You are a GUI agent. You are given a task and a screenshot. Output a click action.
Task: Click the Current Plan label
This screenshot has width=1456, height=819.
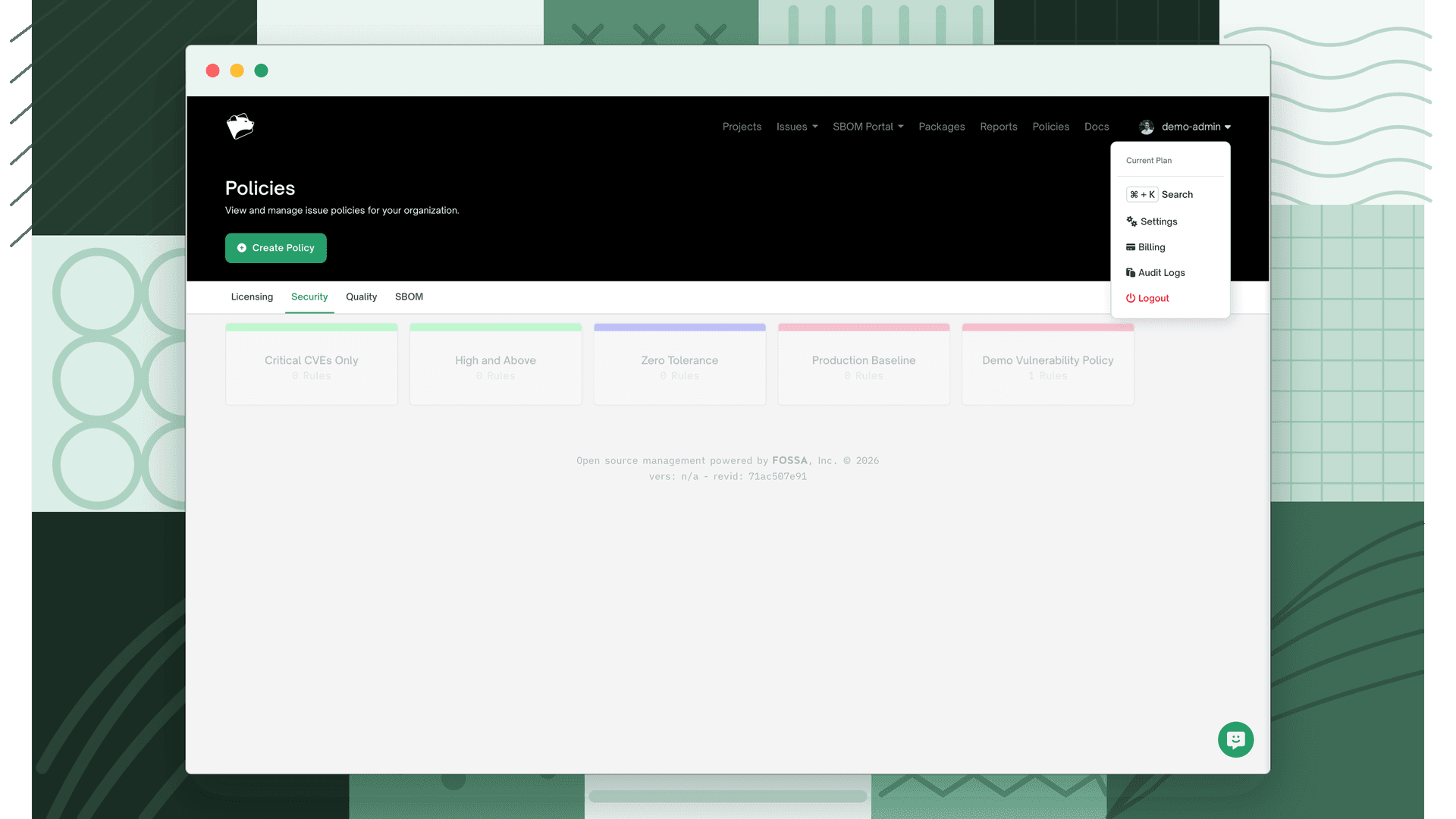pyautogui.click(x=1149, y=161)
